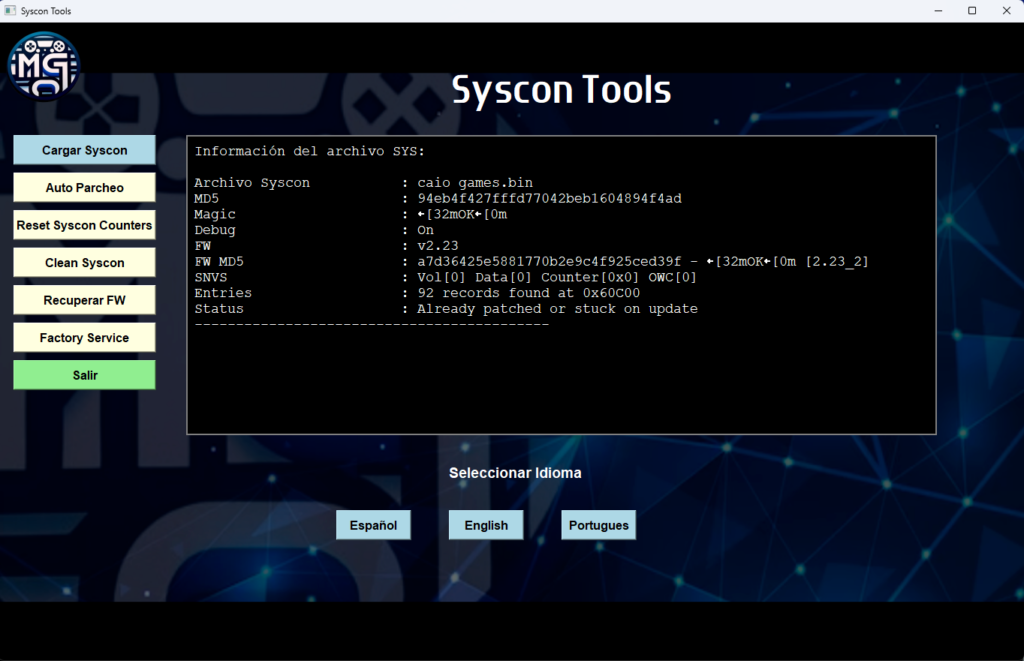The width and height of the screenshot is (1024, 661).
Task: Exit using the green Salir button
Action: point(84,375)
